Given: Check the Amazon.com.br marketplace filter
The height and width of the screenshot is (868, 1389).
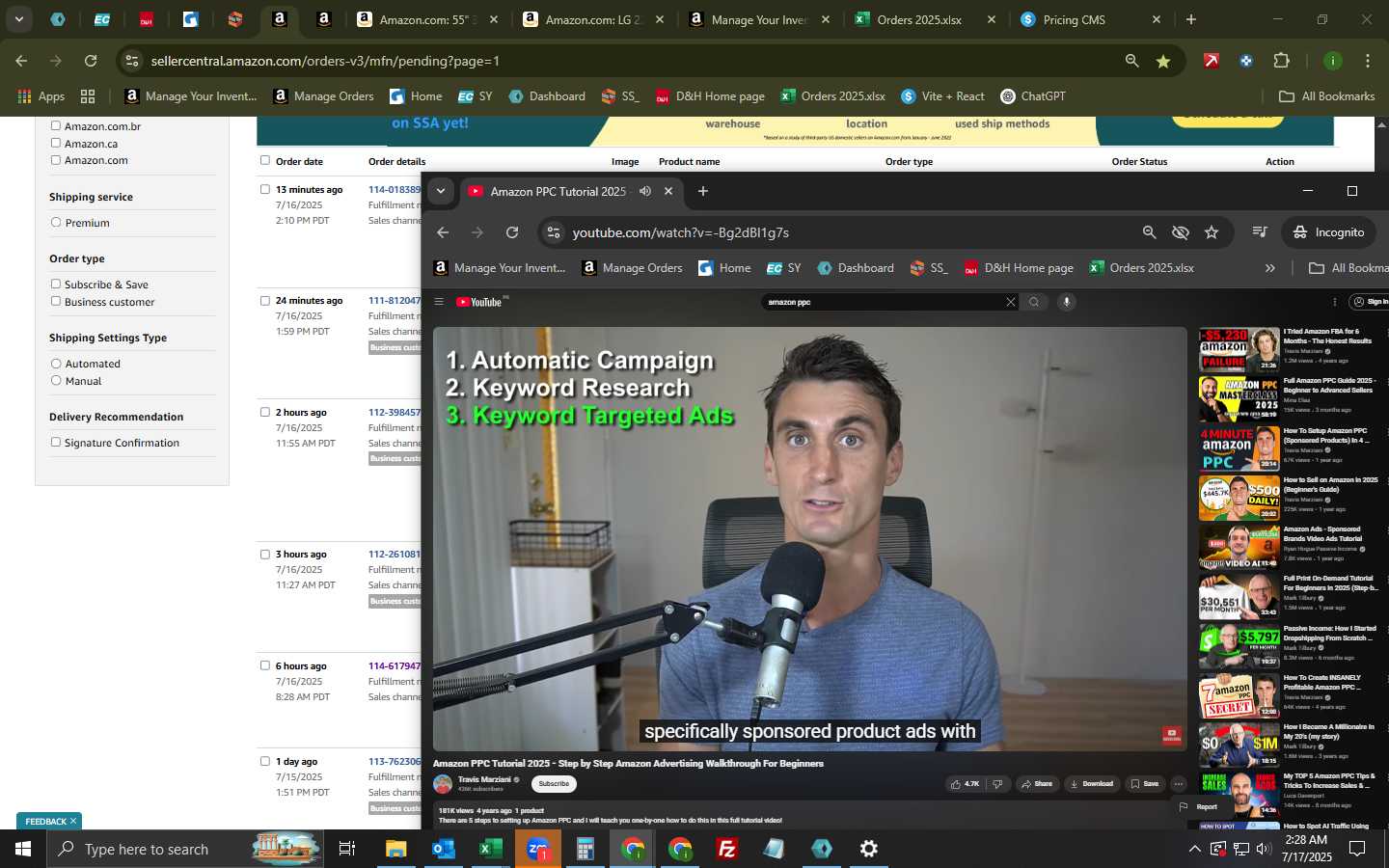Looking at the screenshot, I should coord(56,125).
